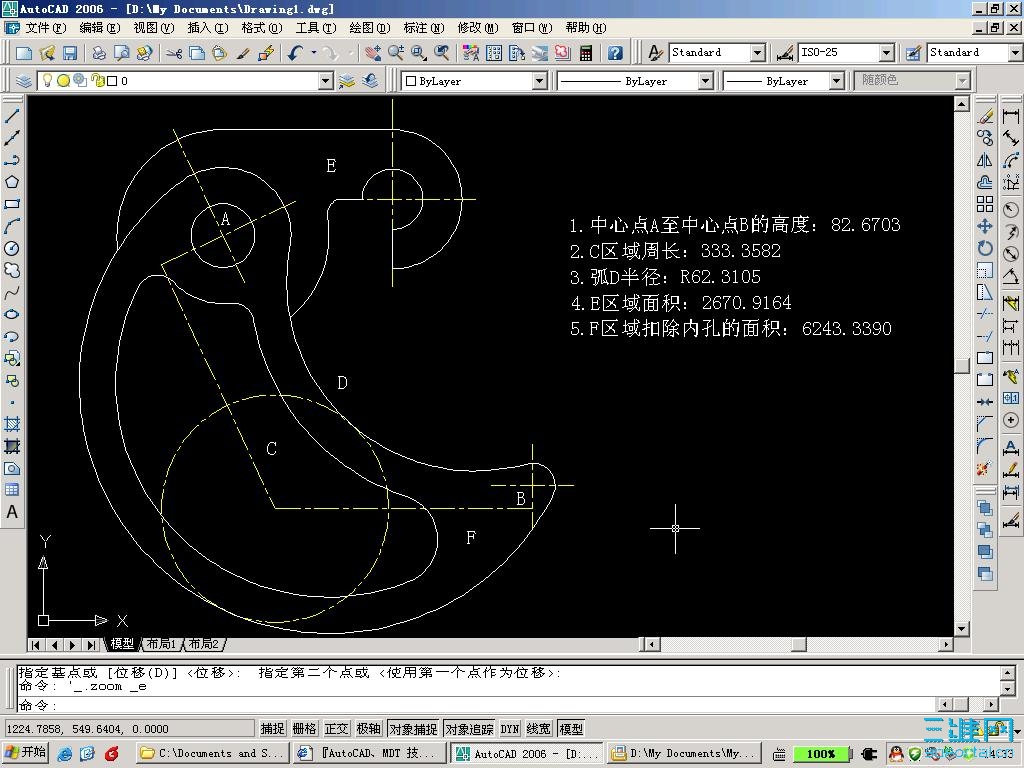Click the Plot print icon
The image size is (1024, 768).
tap(99, 53)
